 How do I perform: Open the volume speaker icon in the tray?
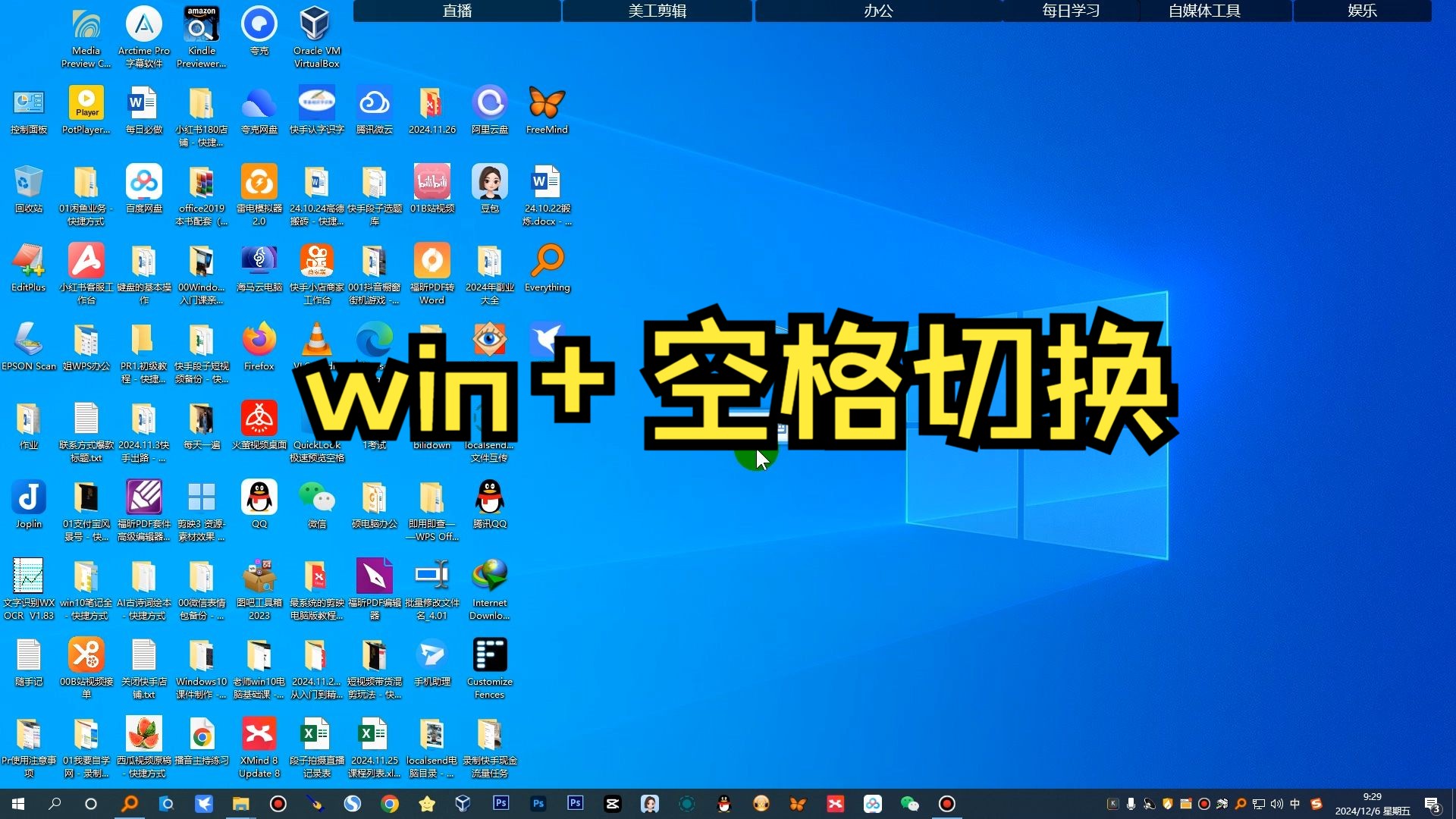click(x=1277, y=804)
